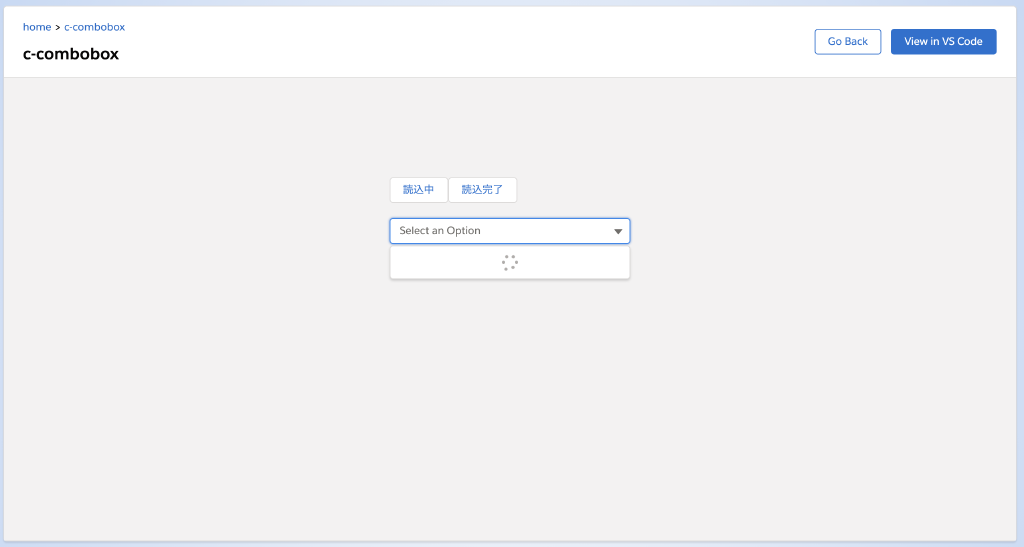Click the empty white header area
The image size is (1024, 547).
point(450,42)
